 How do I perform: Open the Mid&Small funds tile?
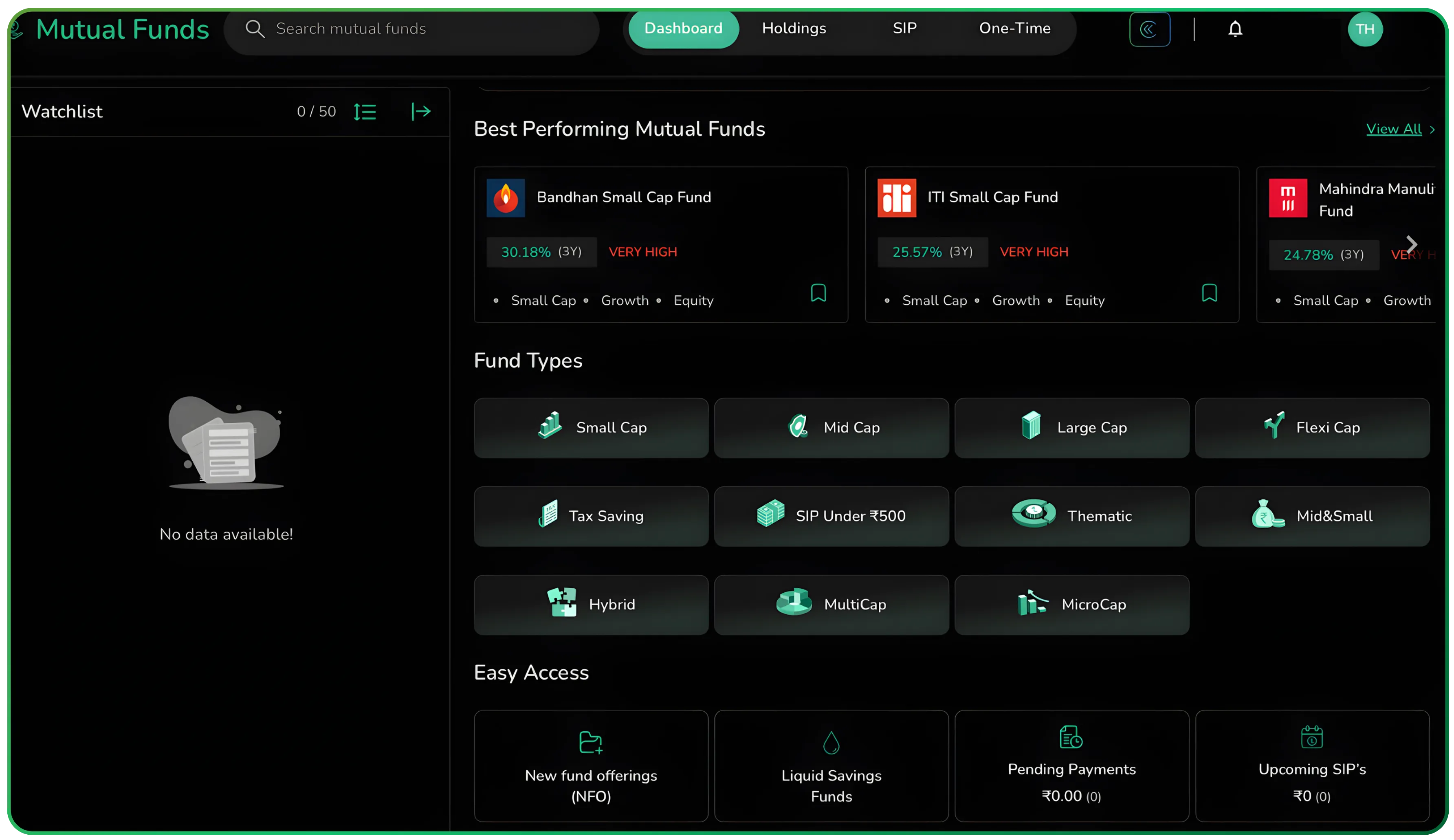1312,517
